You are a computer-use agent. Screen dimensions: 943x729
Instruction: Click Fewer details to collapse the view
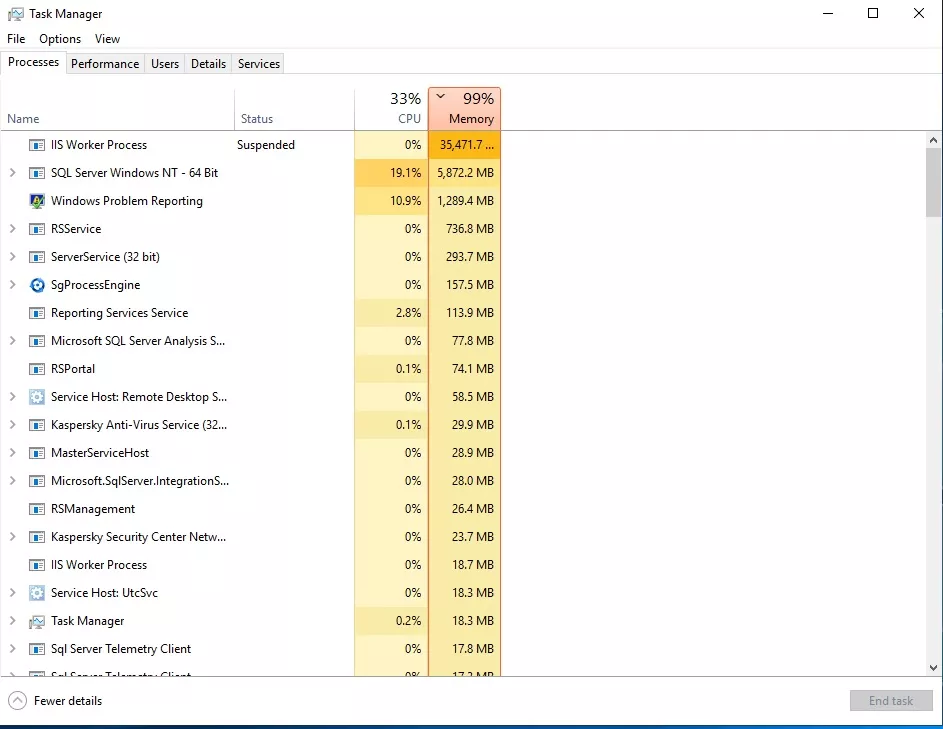click(x=55, y=701)
